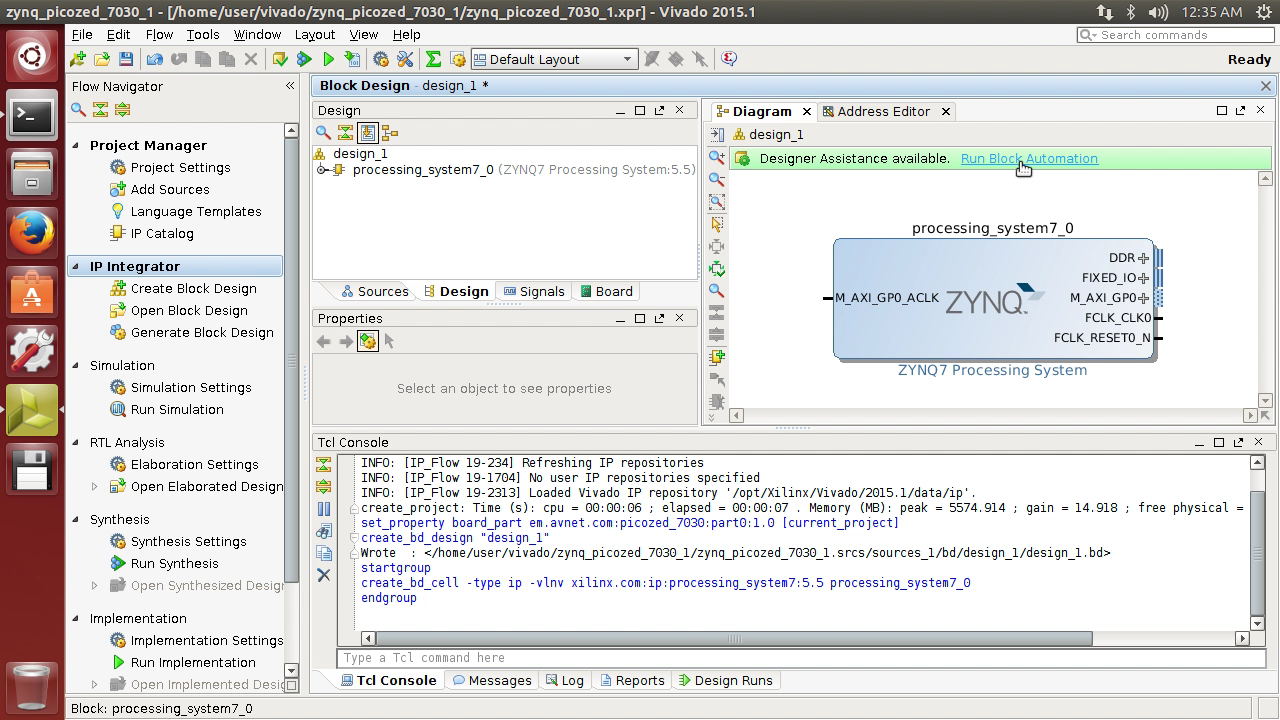
Task: Open the Flow menu
Action: tap(159, 34)
